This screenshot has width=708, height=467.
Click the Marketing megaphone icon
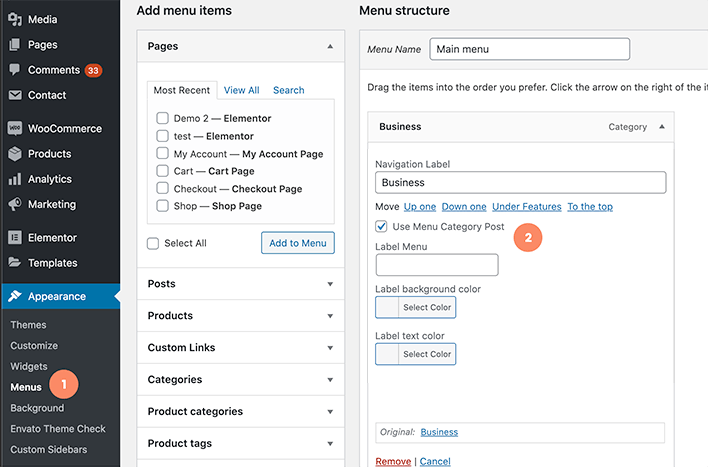(x=15, y=204)
